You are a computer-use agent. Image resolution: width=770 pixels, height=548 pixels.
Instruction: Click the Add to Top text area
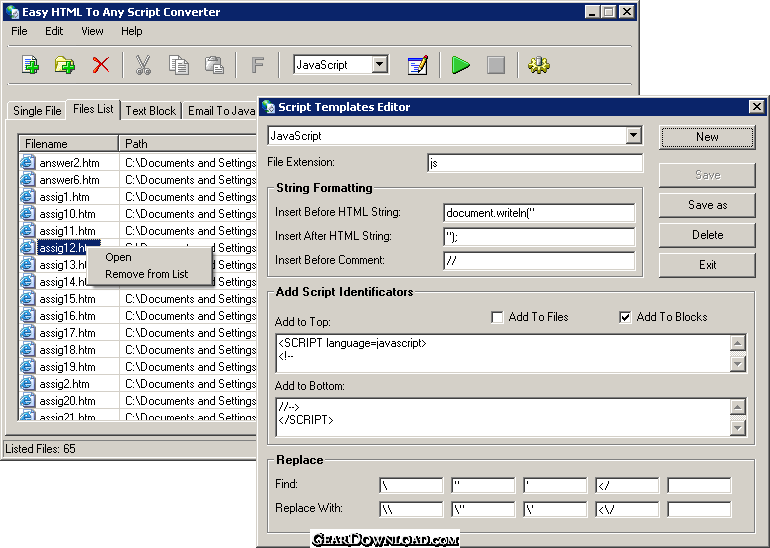pyautogui.click(x=503, y=353)
